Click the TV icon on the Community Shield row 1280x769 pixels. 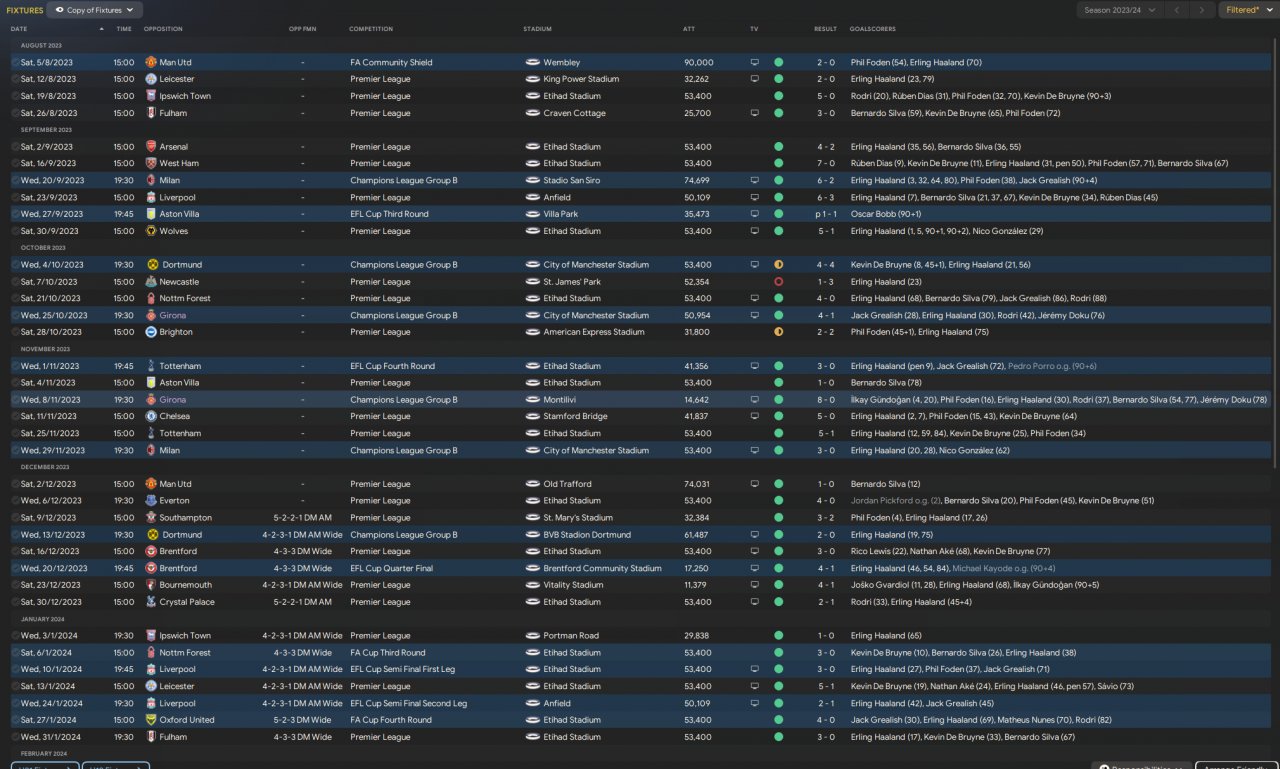[755, 62]
